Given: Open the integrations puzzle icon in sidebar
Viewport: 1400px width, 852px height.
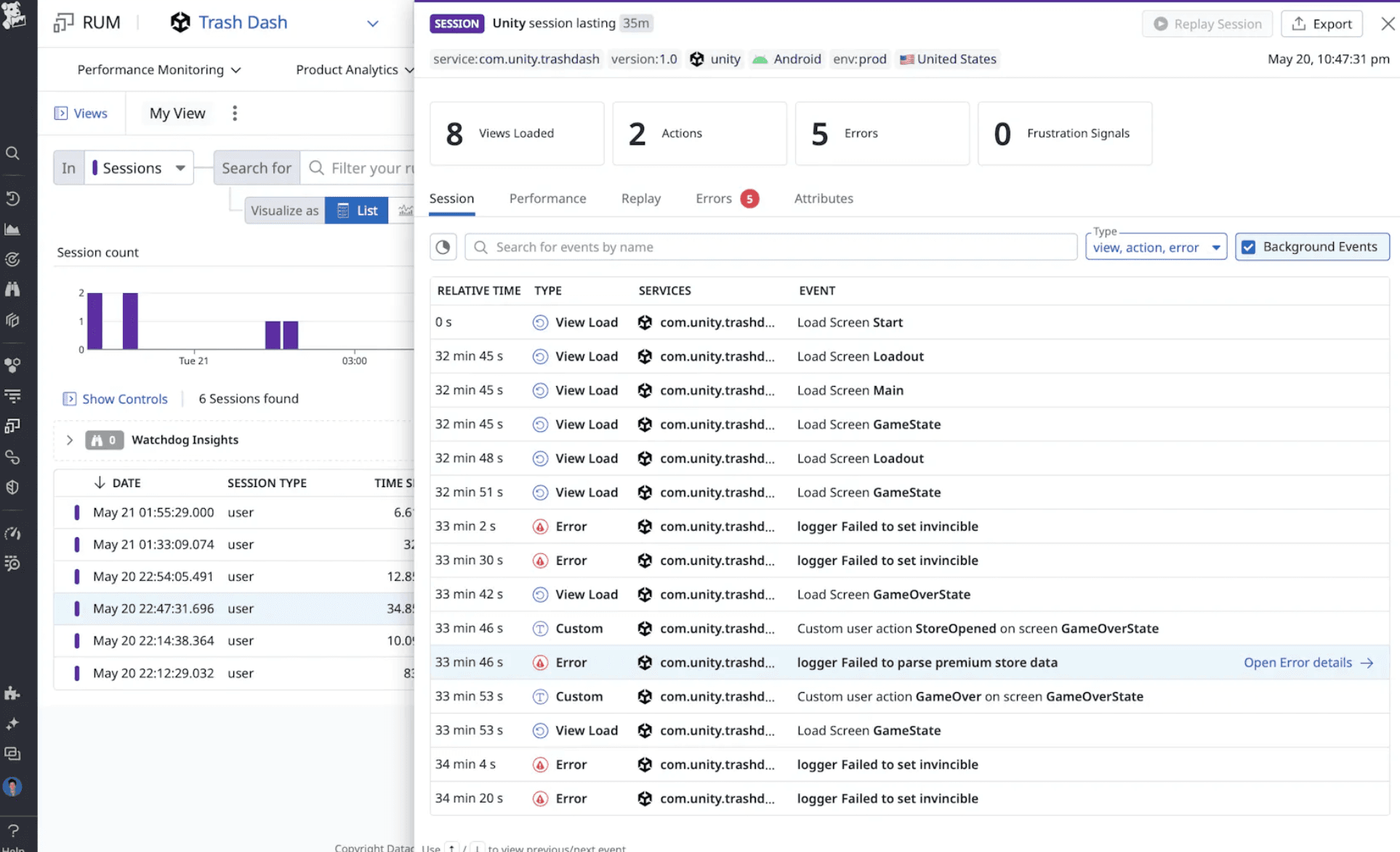Looking at the screenshot, I should pos(12,693).
